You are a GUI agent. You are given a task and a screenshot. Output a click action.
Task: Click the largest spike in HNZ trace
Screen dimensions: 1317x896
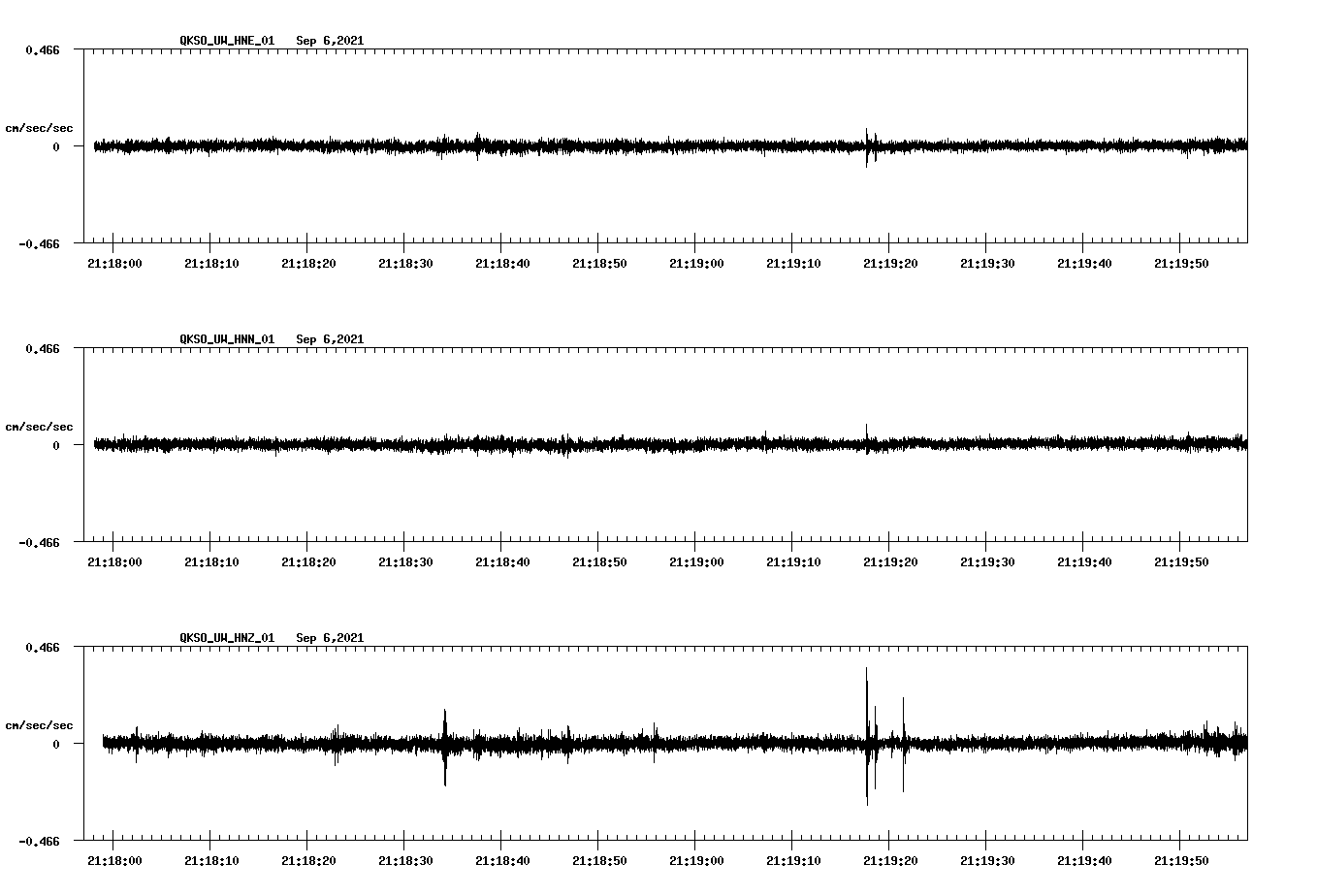coord(867,736)
